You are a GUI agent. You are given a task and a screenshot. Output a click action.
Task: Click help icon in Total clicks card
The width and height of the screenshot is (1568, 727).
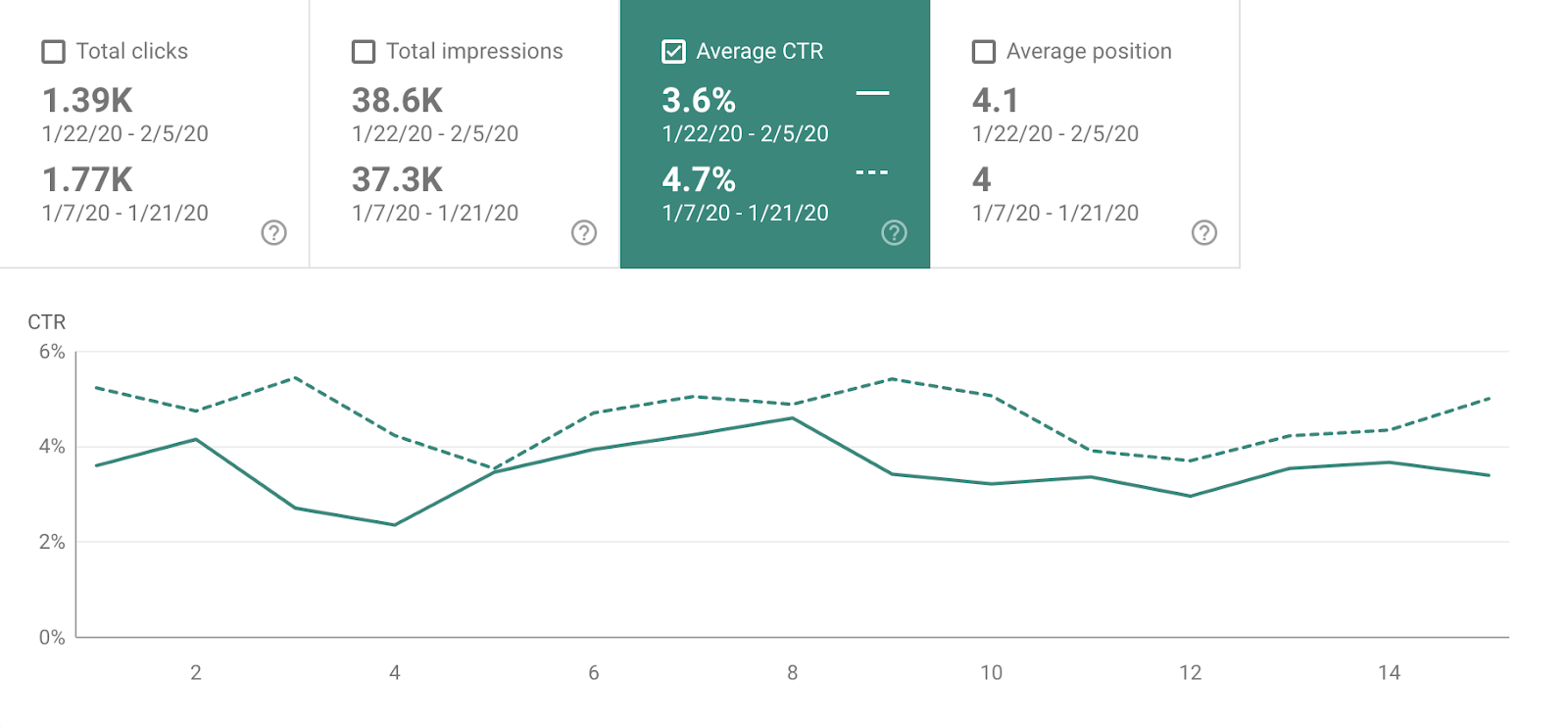(x=274, y=232)
